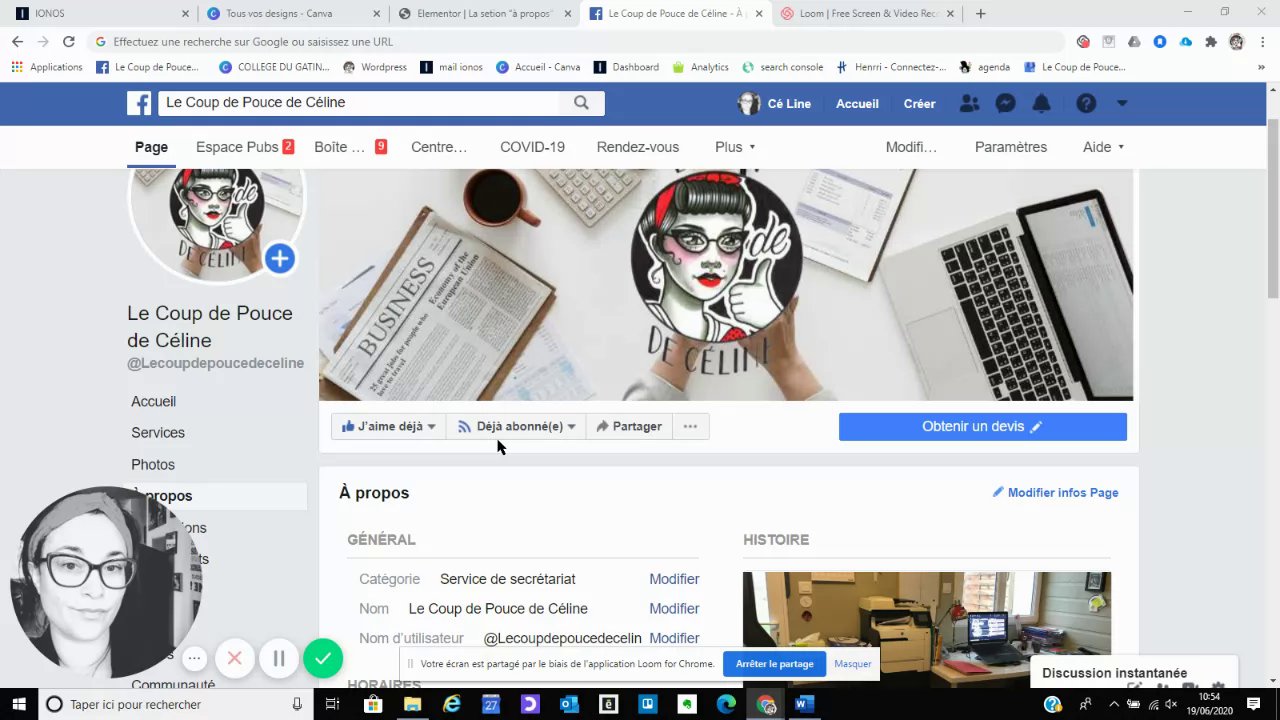Open account dropdown arrow in Facebook header
The height and width of the screenshot is (720, 1280).
(1122, 103)
